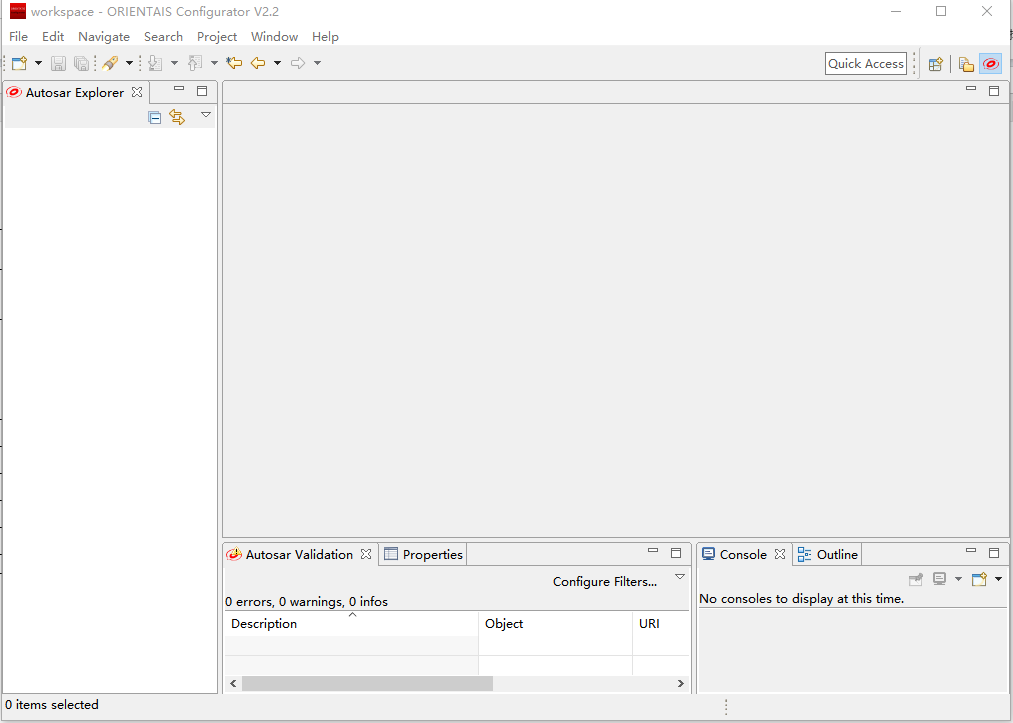Switch to the Resource perspective icon
The width and height of the screenshot is (1013, 723).
(966, 64)
